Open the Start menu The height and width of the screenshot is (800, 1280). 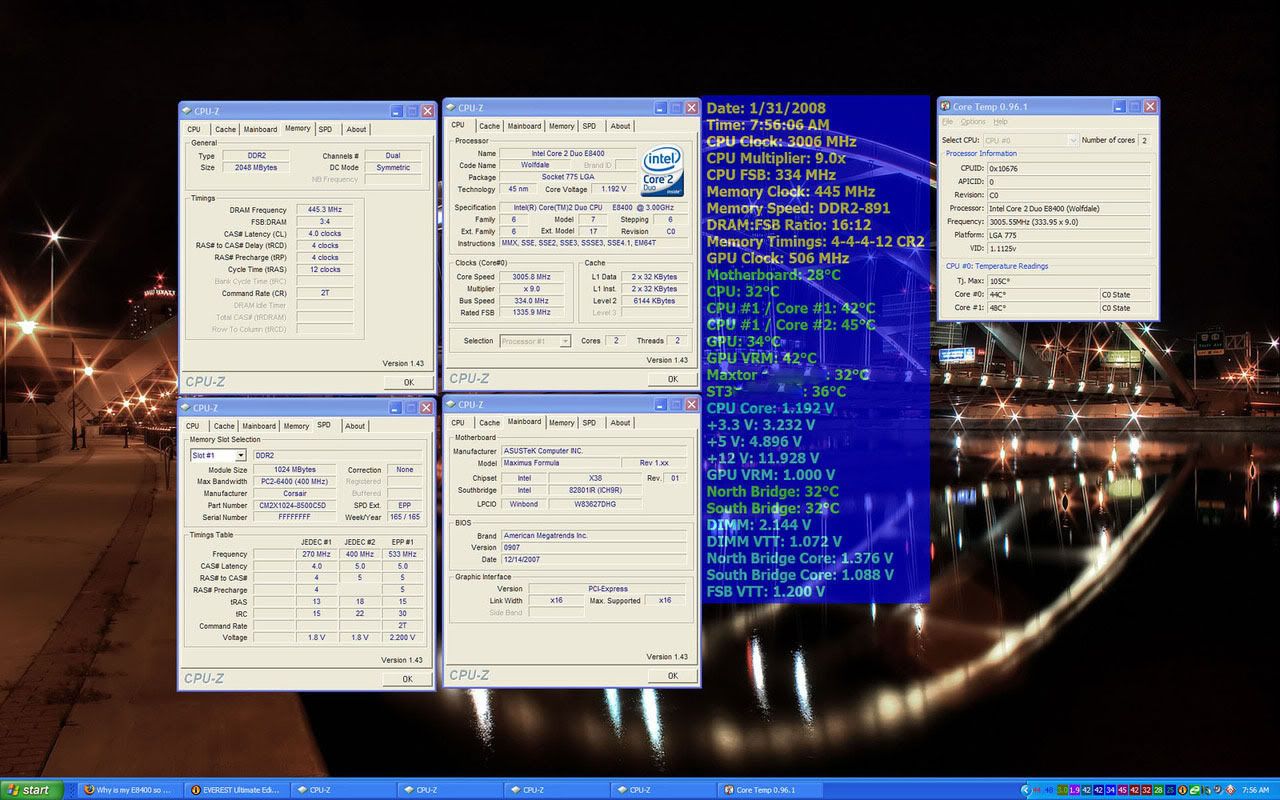30,790
